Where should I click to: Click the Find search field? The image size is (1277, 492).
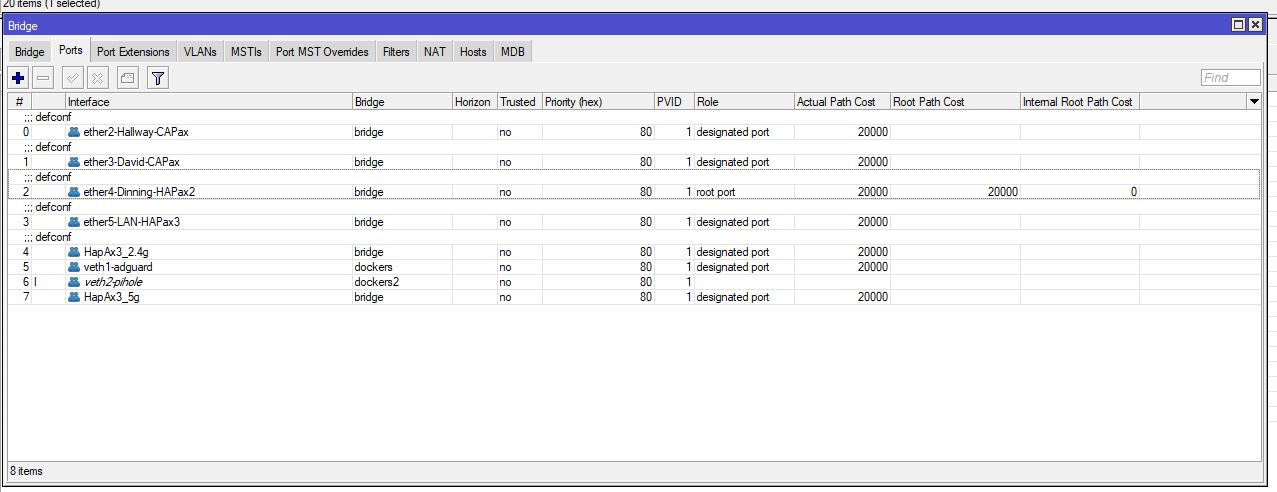pos(1230,78)
